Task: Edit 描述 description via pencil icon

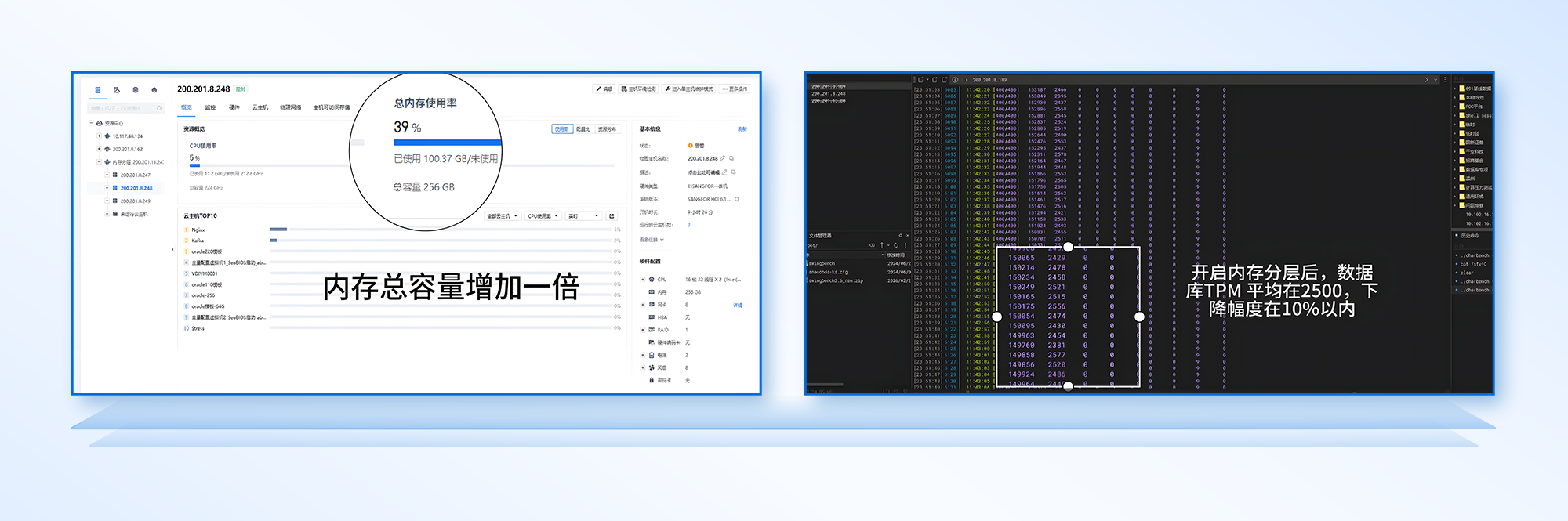Action: (x=724, y=172)
